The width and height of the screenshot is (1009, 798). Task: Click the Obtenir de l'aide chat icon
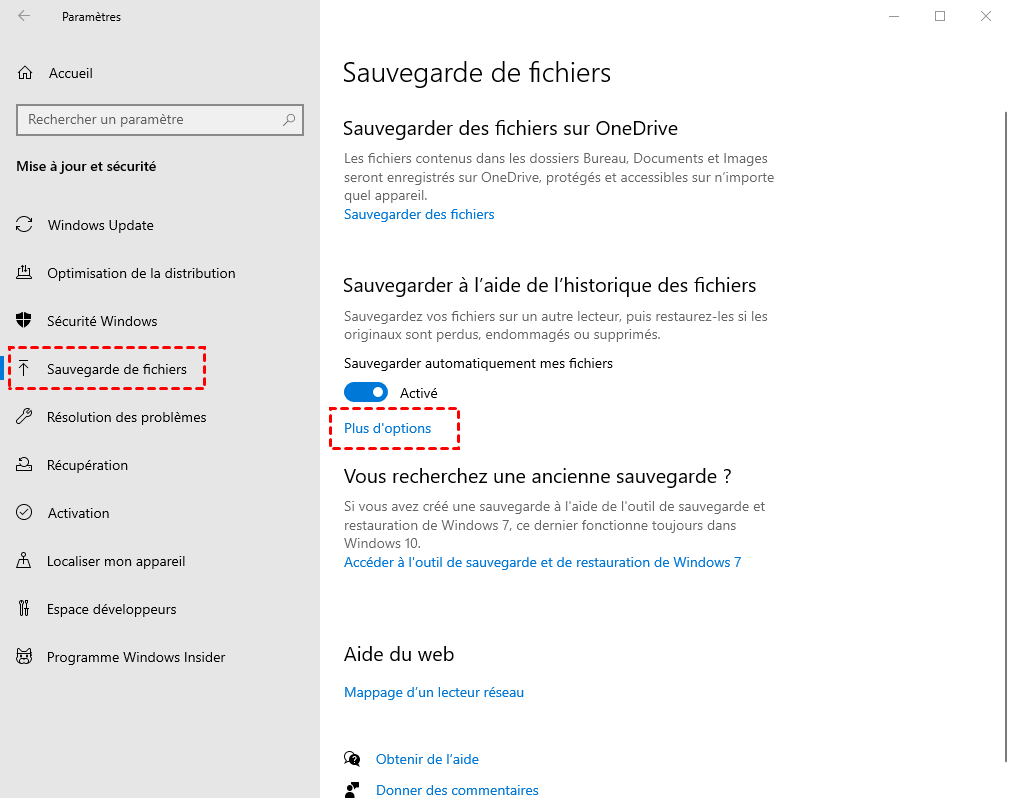tap(352, 759)
